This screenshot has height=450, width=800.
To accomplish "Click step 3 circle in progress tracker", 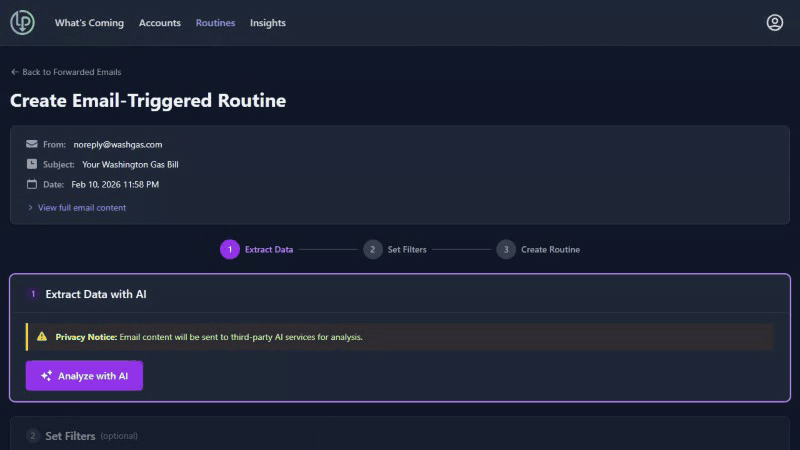I will (x=506, y=249).
